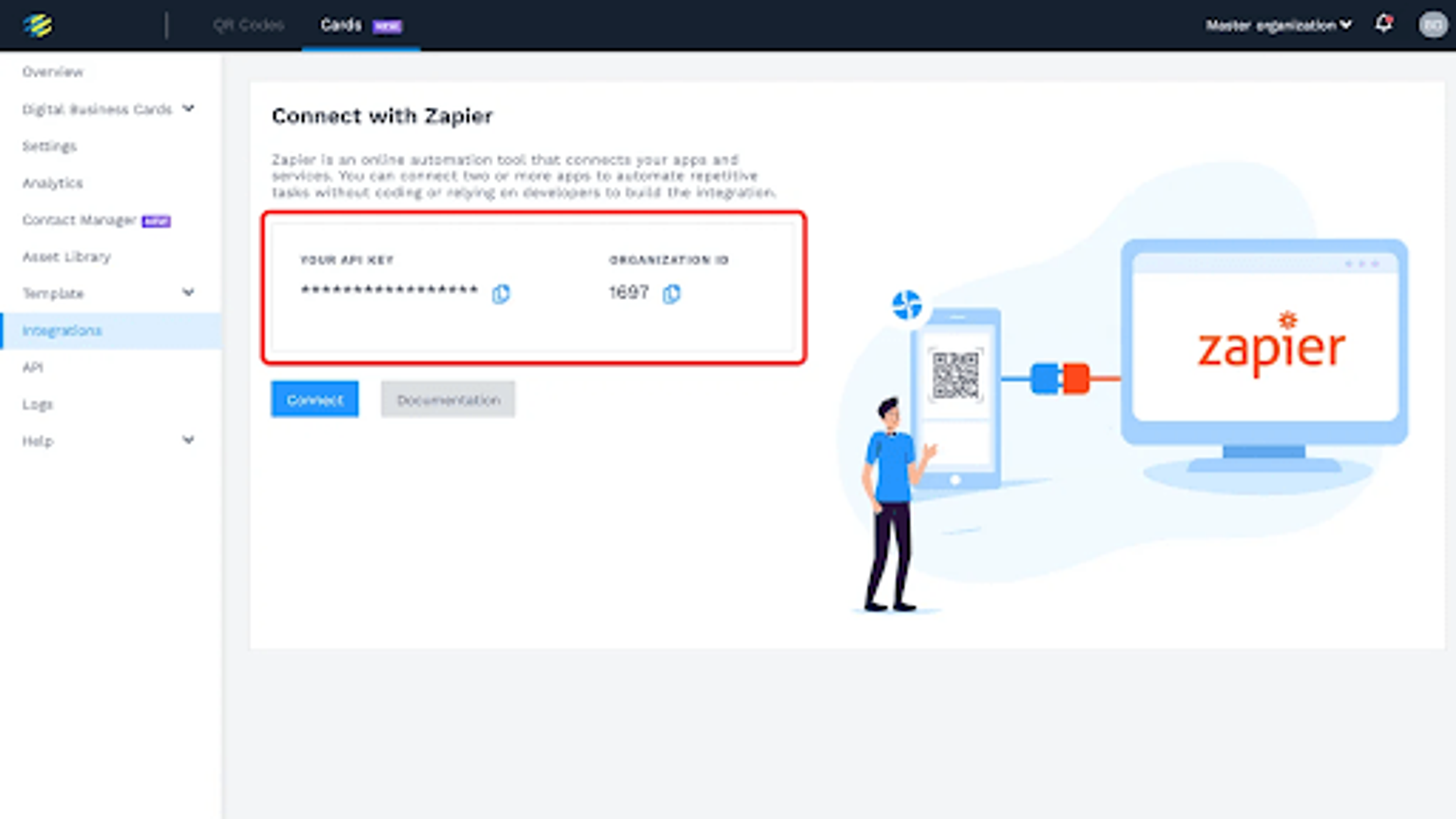Expand the Help chevron
The height and width of the screenshot is (819, 1456).
[x=188, y=440]
